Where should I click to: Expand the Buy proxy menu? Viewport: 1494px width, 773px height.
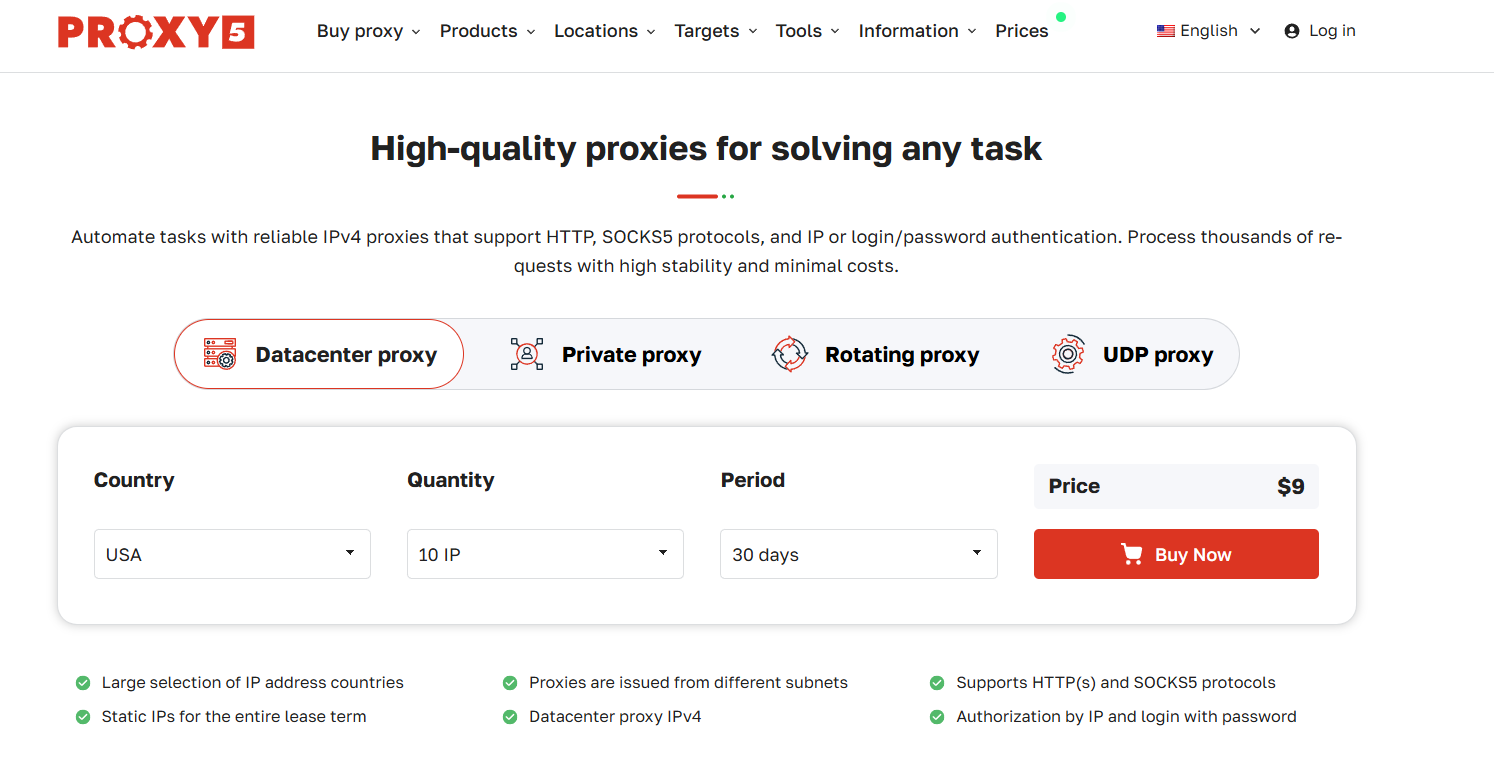click(369, 31)
